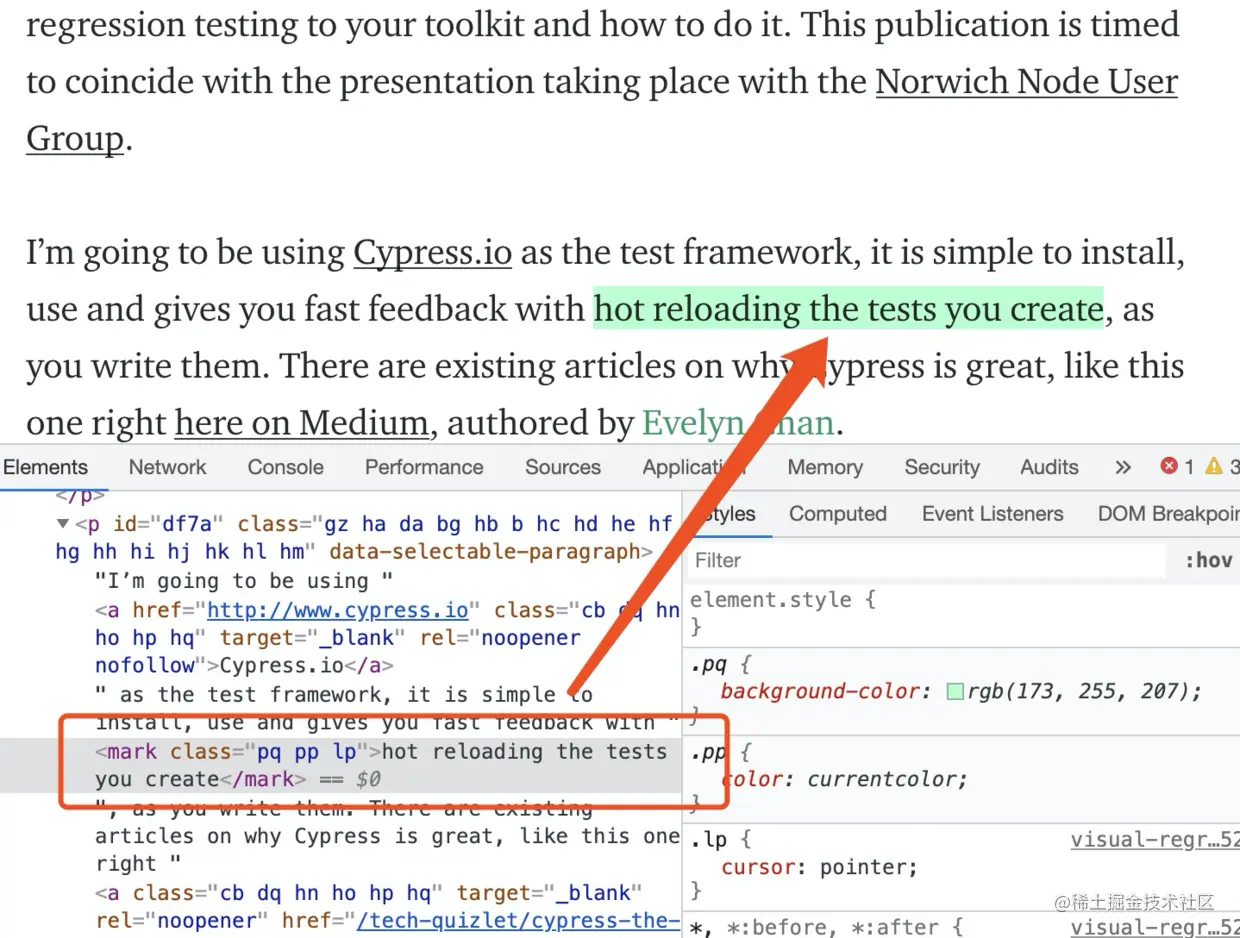Show more DevTools tabs via chevron
This screenshot has height=938, width=1240.
click(1123, 467)
